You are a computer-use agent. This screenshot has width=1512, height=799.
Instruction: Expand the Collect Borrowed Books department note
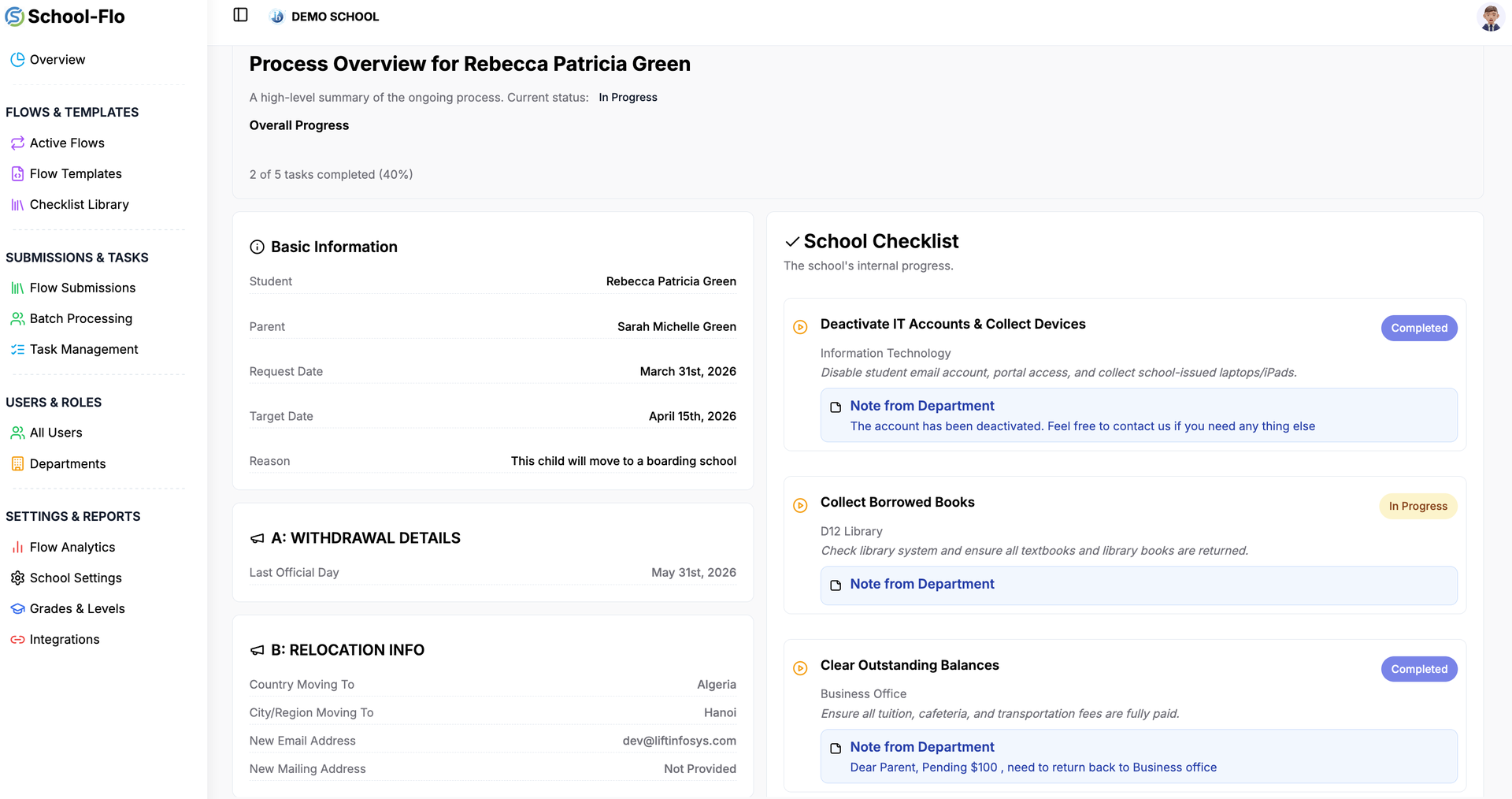point(921,584)
